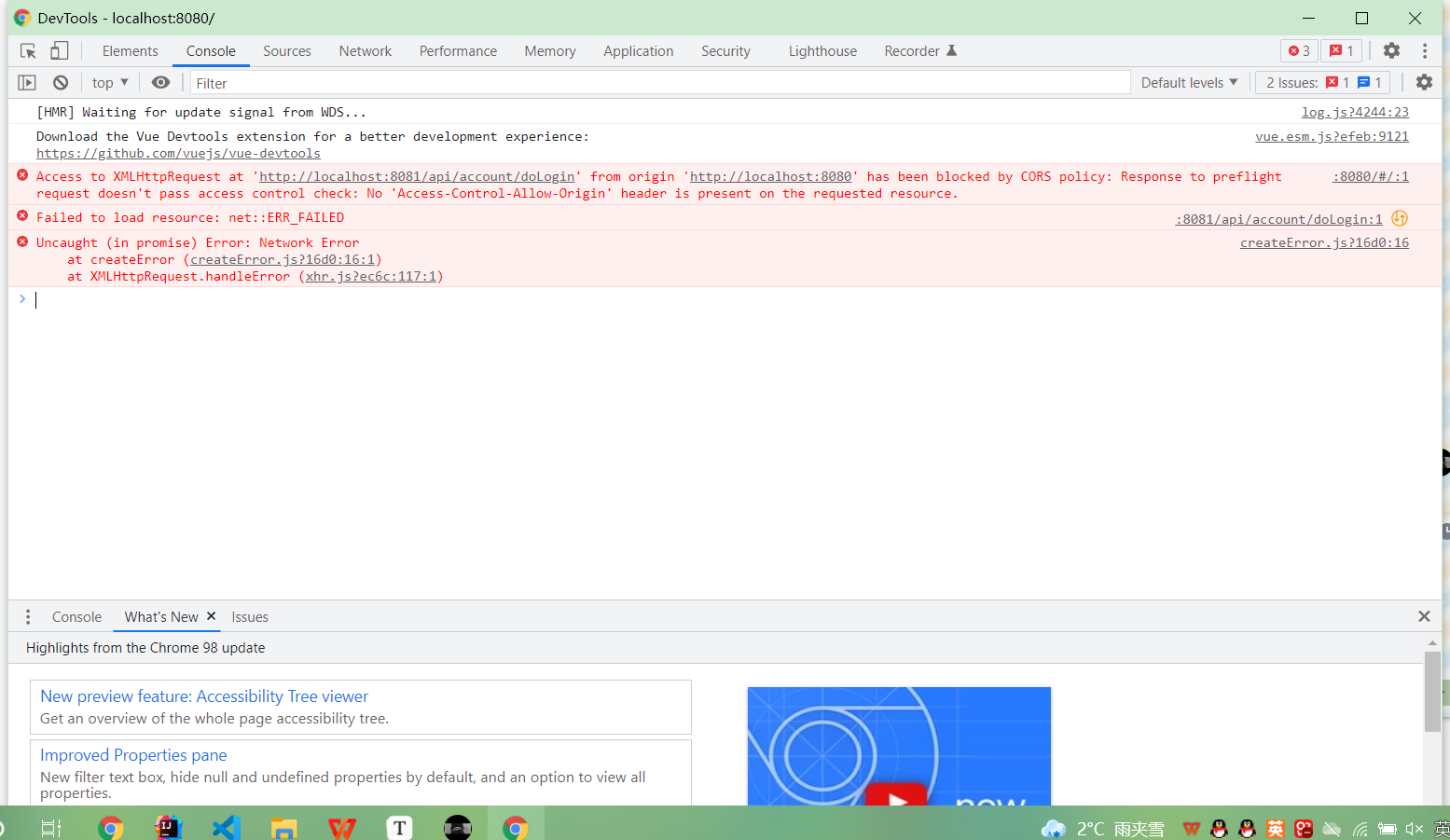
Task: Toggle Create live expression eye icon
Action: coord(160,82)
